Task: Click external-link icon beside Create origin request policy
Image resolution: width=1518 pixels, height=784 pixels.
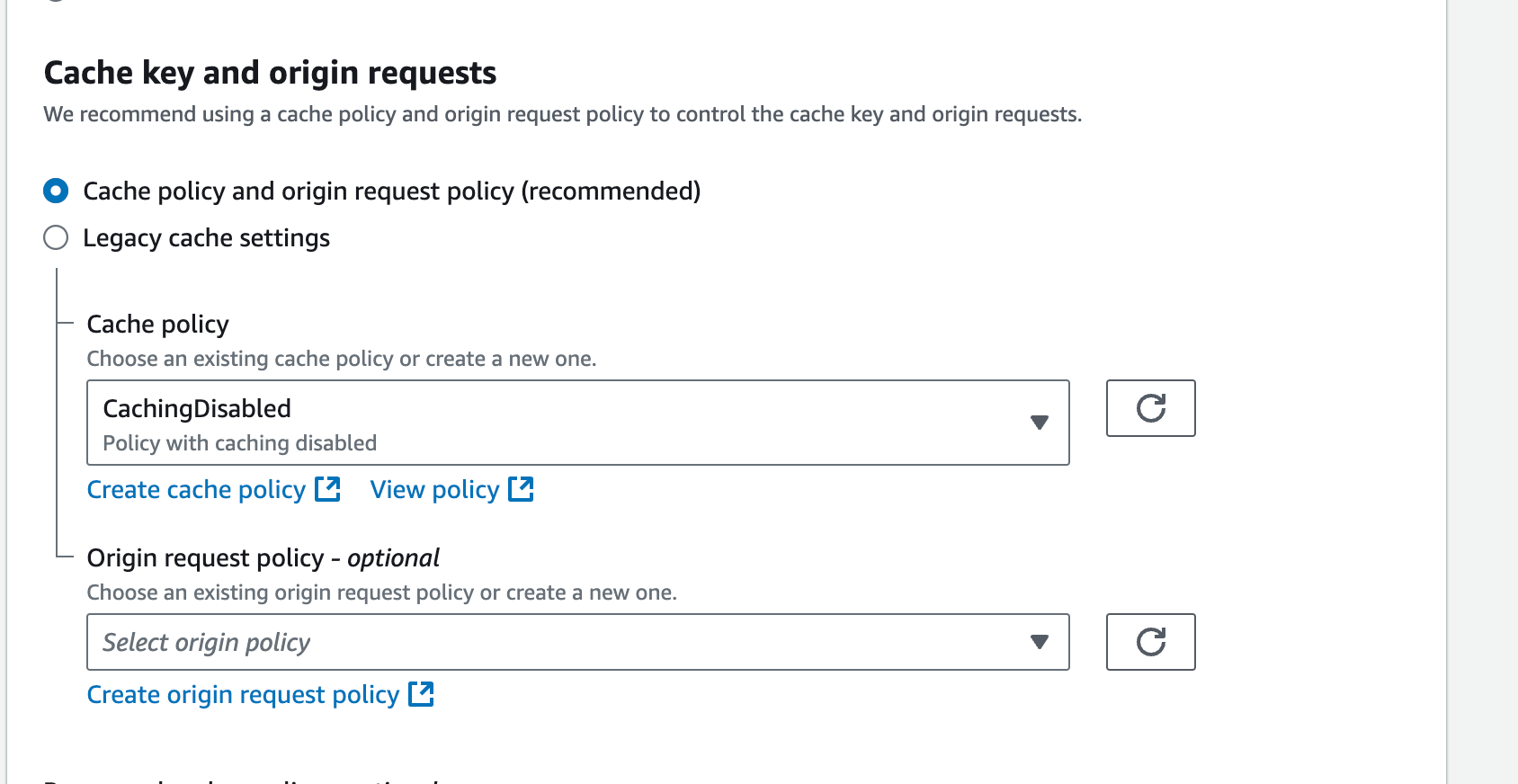Action: 421,694
